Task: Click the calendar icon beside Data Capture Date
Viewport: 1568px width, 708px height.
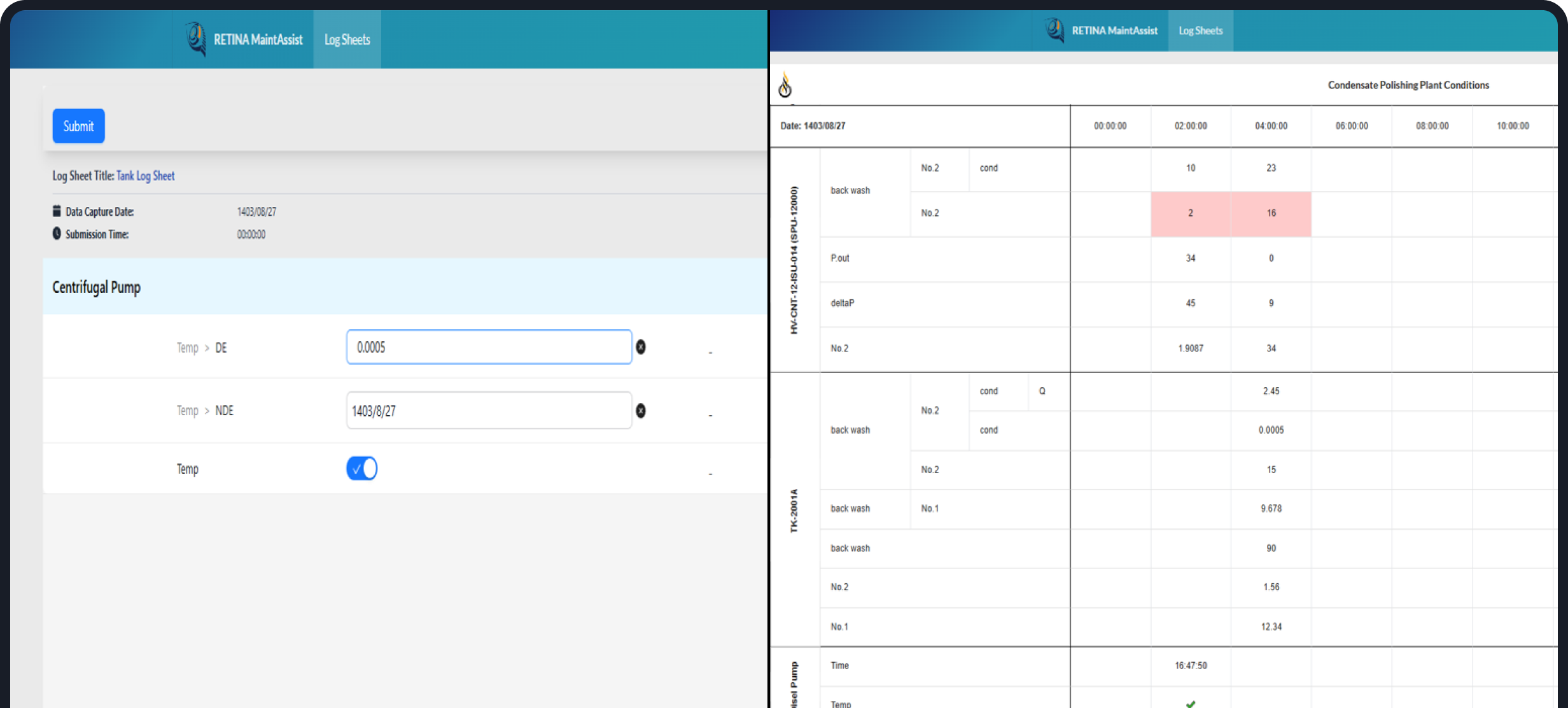Action: (57, 211)
